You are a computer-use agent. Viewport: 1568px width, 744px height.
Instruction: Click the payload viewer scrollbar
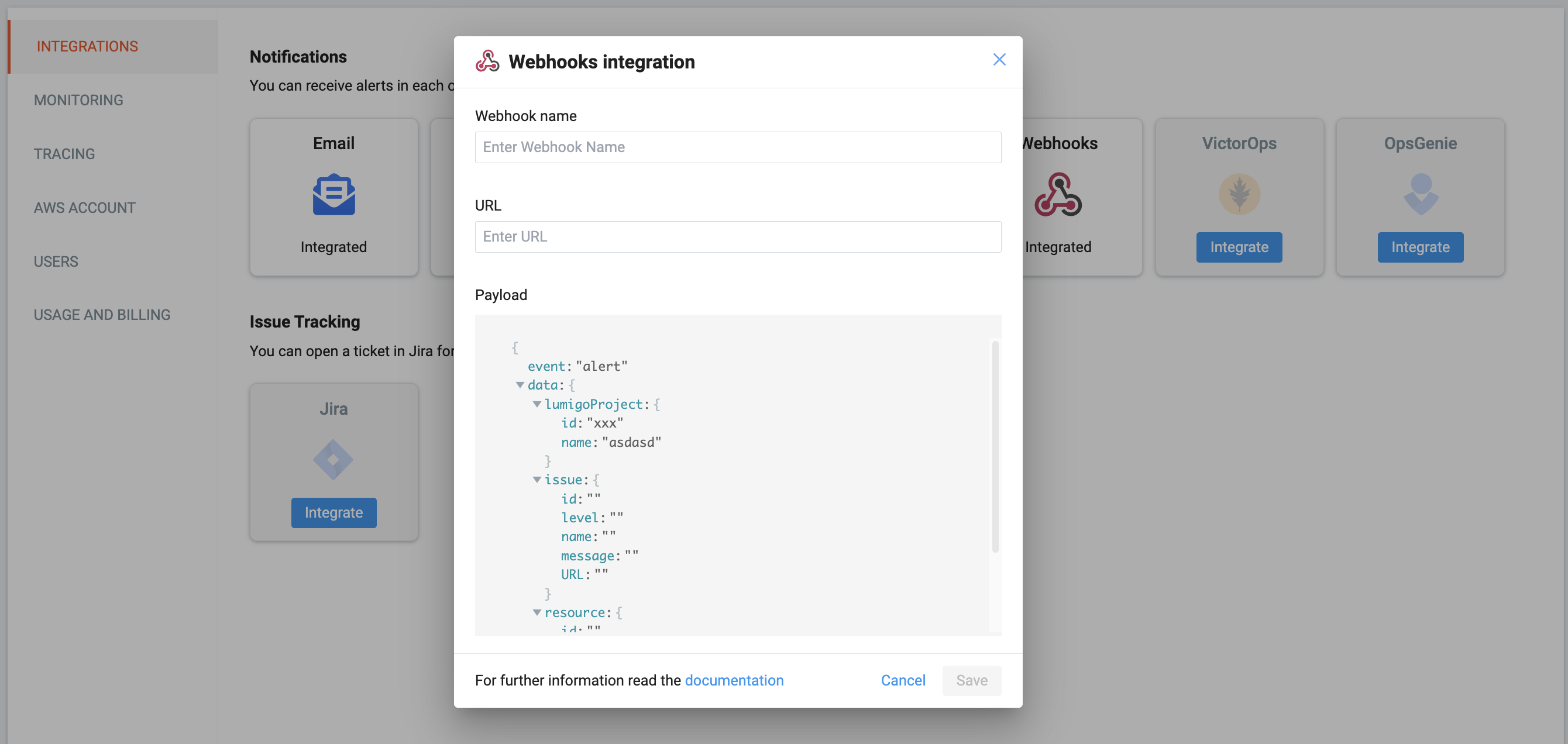[x=995, y=447]
